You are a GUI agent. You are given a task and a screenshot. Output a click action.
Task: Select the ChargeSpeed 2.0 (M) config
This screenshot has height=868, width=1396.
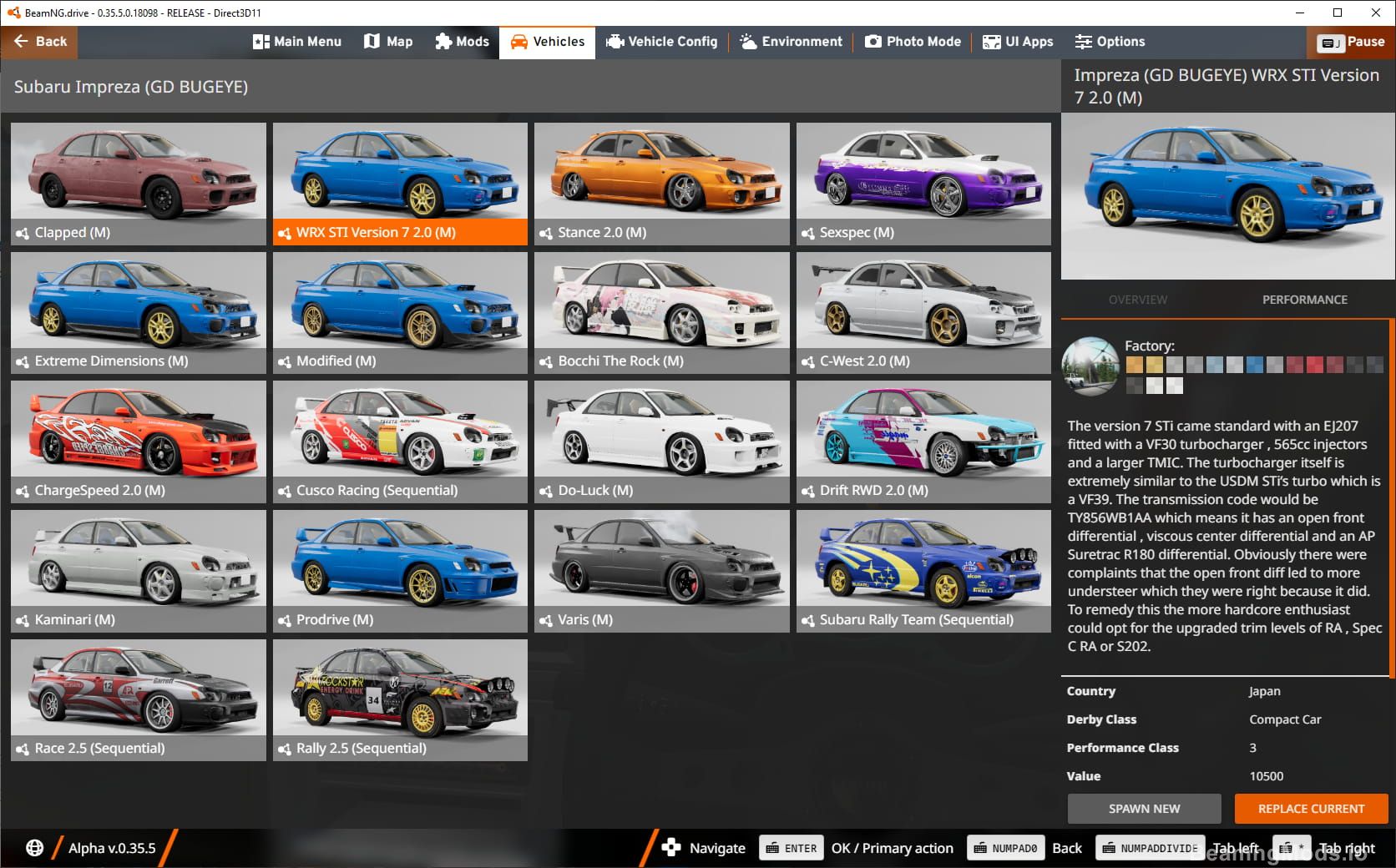(x=139, y=442)
